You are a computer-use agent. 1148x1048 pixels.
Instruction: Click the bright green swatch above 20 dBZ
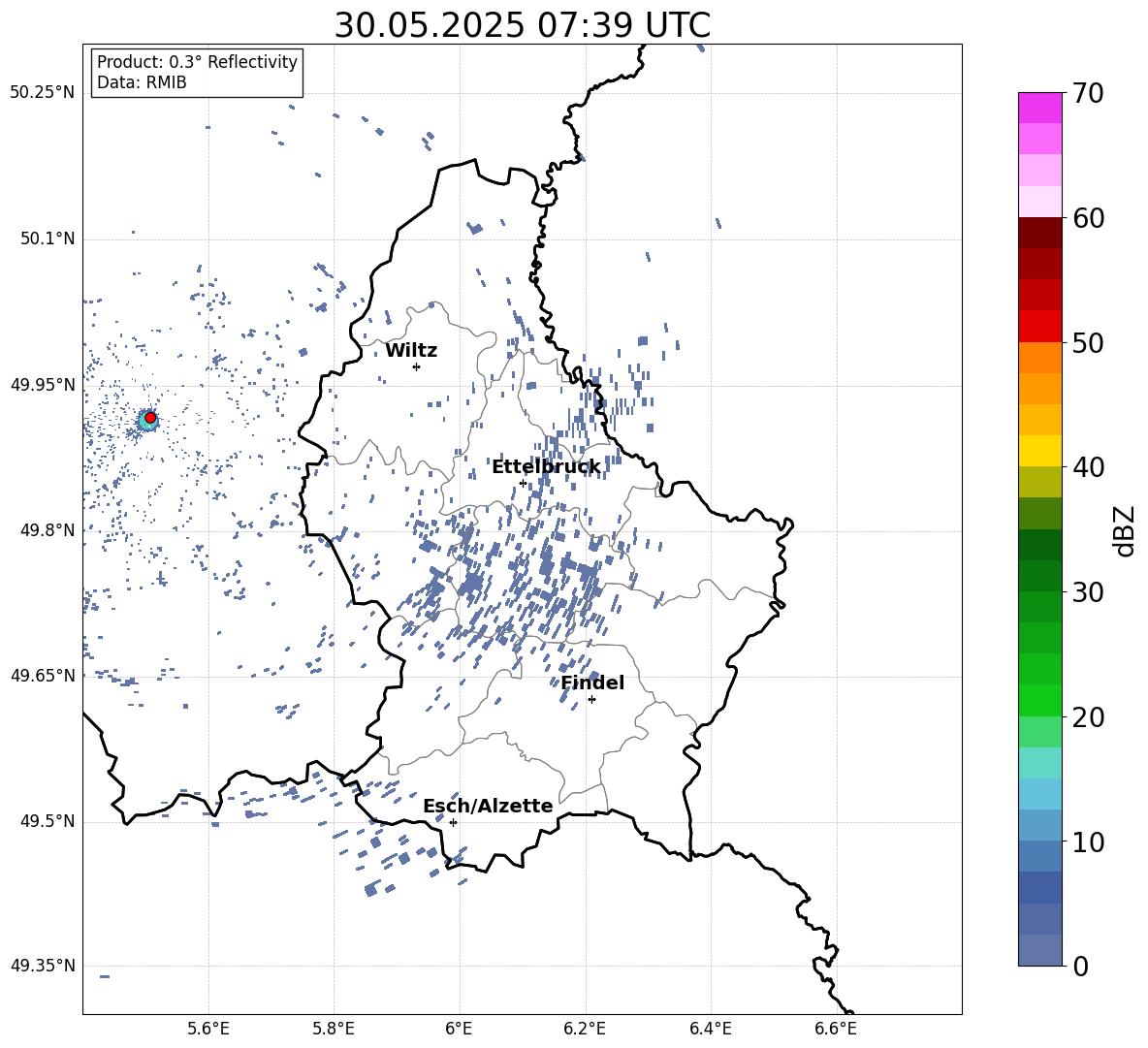coord(1039,701)
